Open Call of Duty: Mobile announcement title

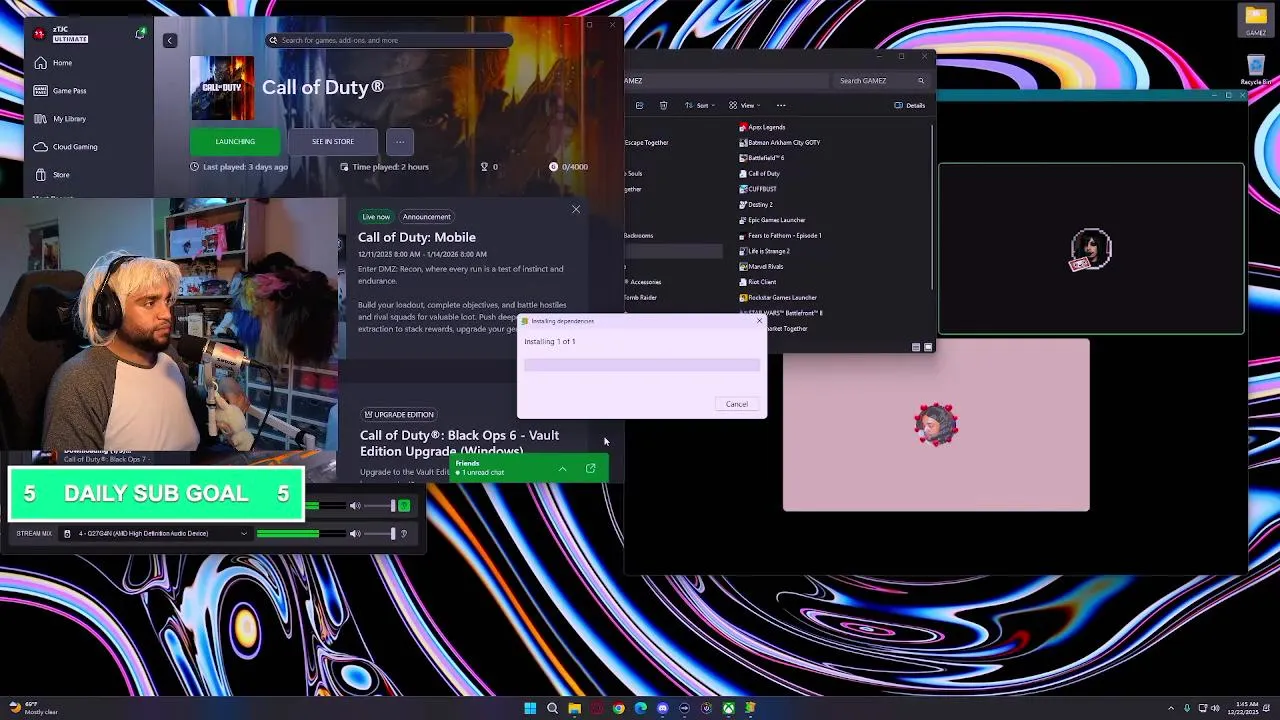tap(417, 237)
